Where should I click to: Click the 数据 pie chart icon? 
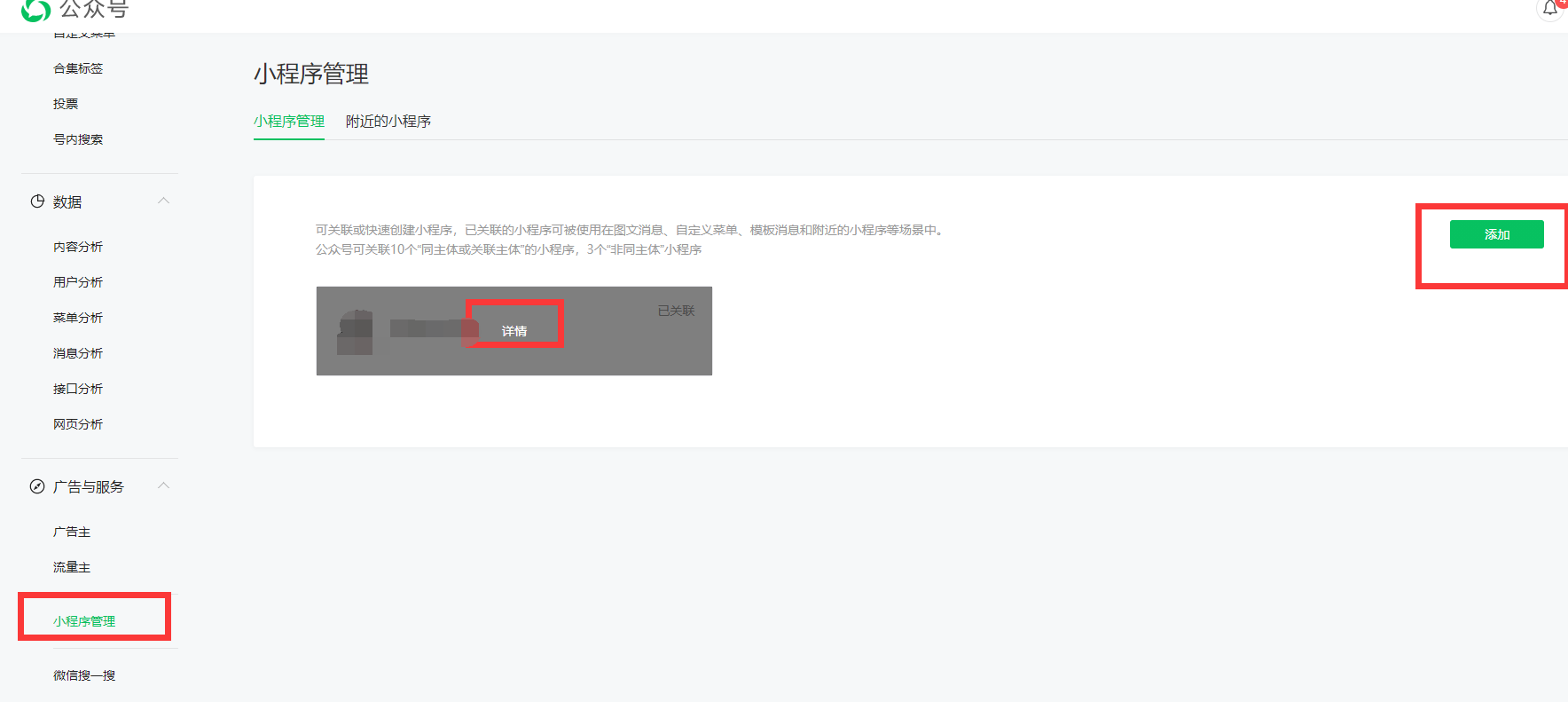click(x=37, y=201)
